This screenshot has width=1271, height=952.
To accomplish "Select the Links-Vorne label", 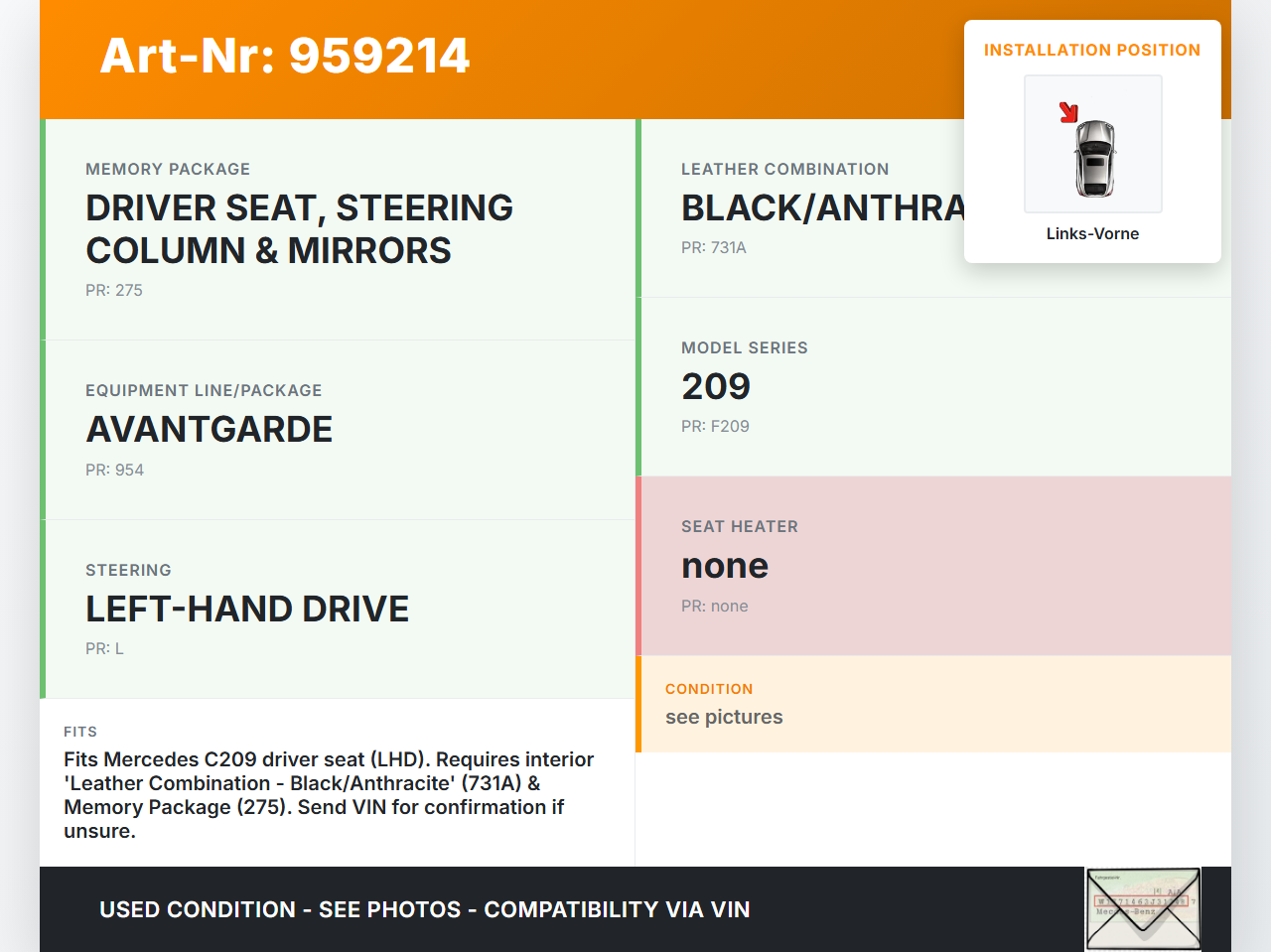I will pos(1092,233).
